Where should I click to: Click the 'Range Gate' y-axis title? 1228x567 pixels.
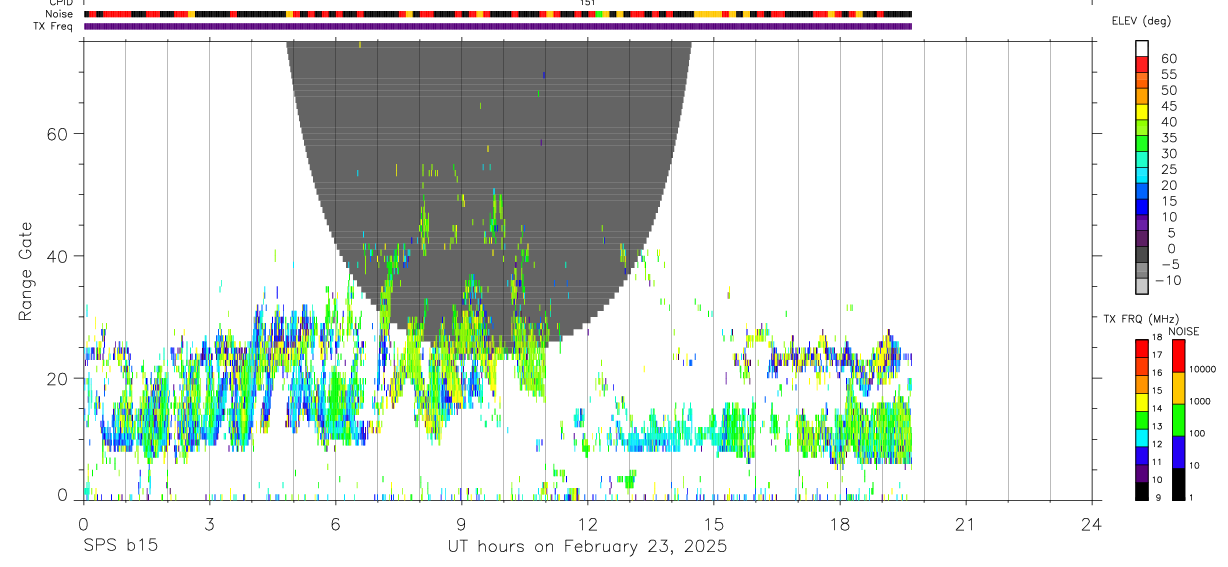point(26,271)
